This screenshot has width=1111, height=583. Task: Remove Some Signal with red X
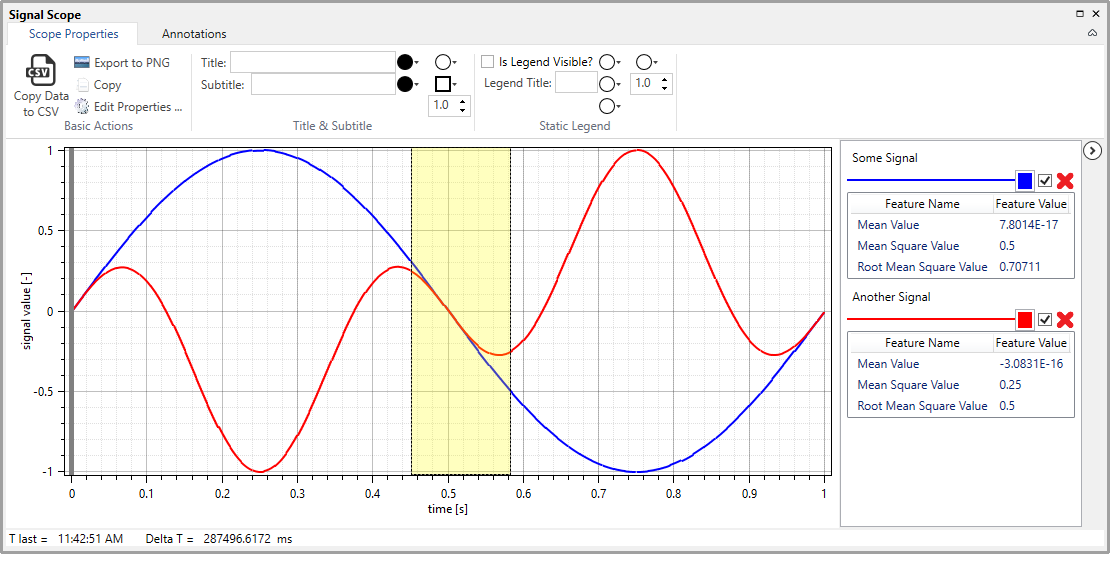point(1065,181)
